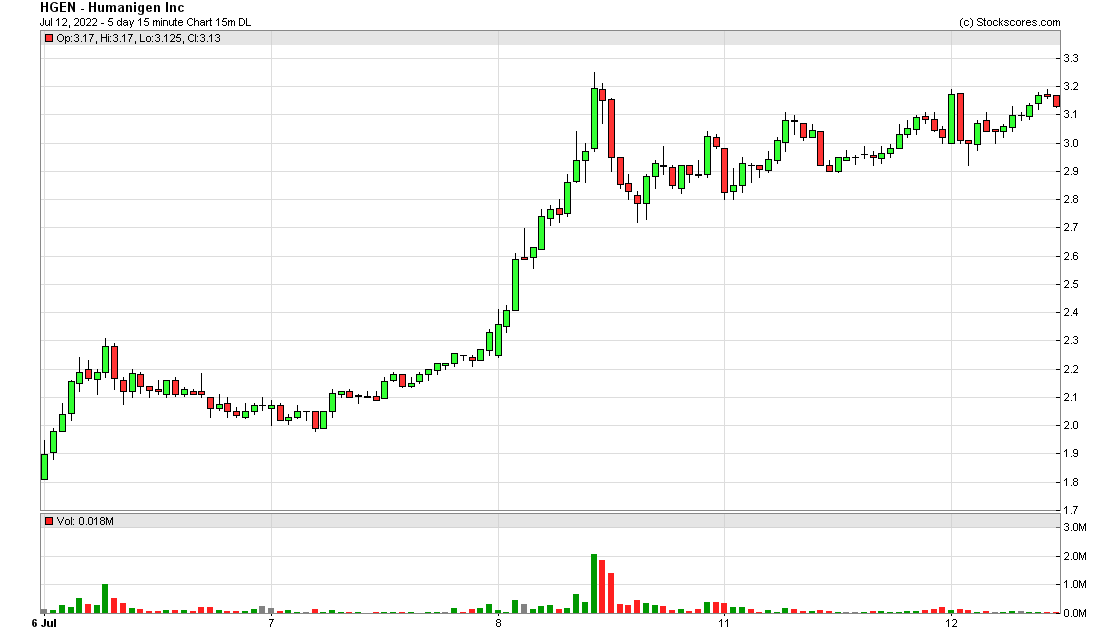This screenshot has height=644, width=1100.
Task: Click the 12 date axis label
Action: [951, 623]
